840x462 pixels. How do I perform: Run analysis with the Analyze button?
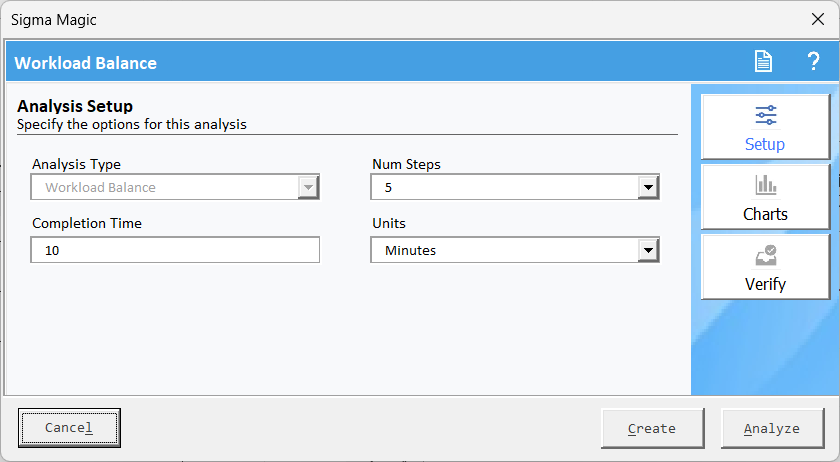pyautogui.click(x=771, y=428)
